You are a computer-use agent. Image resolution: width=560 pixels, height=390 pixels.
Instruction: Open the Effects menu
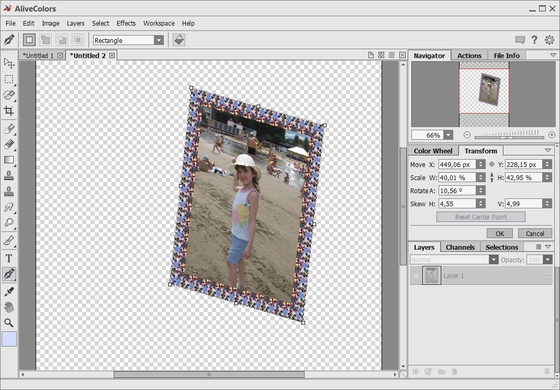tap(126, 23)
